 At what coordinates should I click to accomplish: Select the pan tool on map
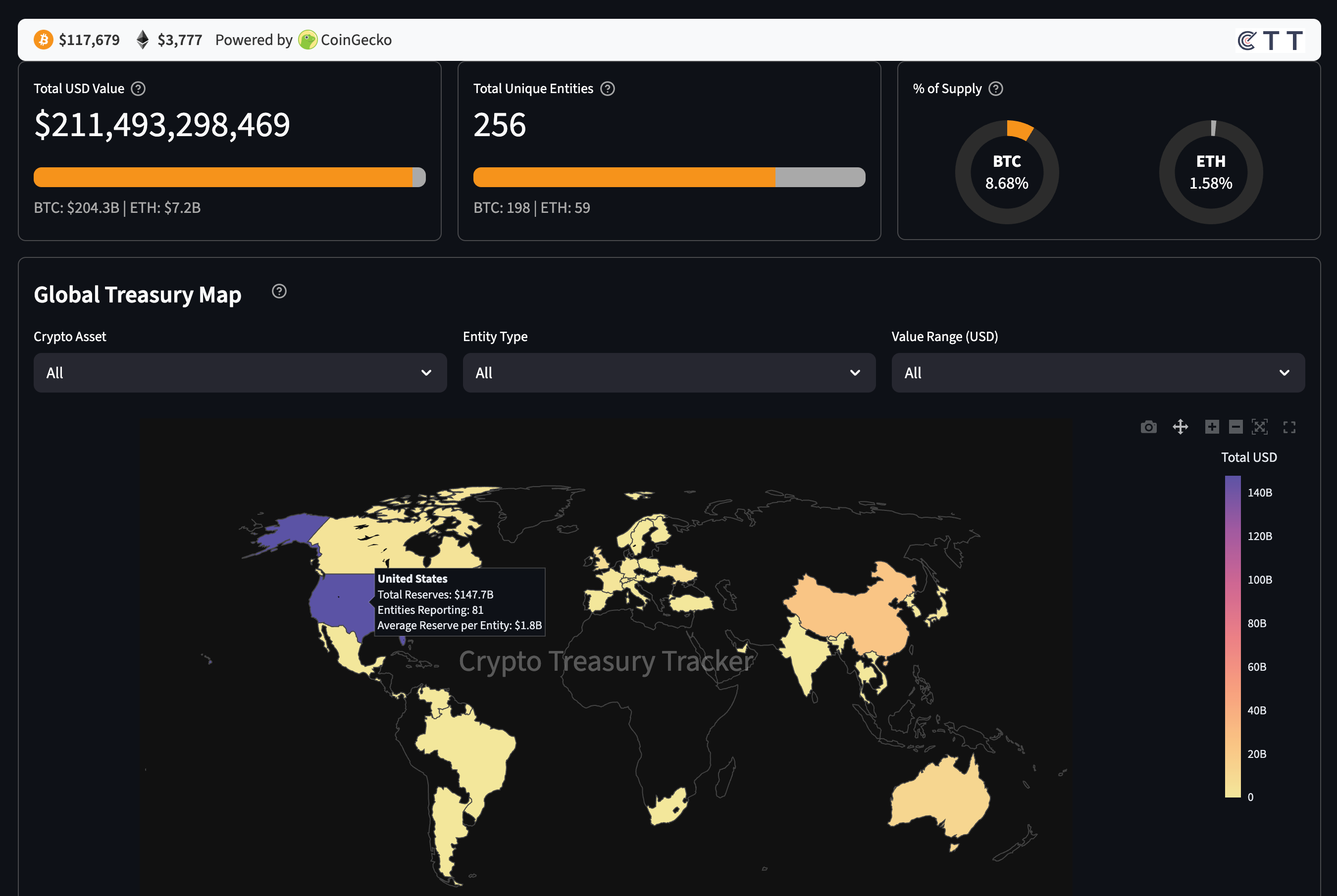coord(1181,427)
